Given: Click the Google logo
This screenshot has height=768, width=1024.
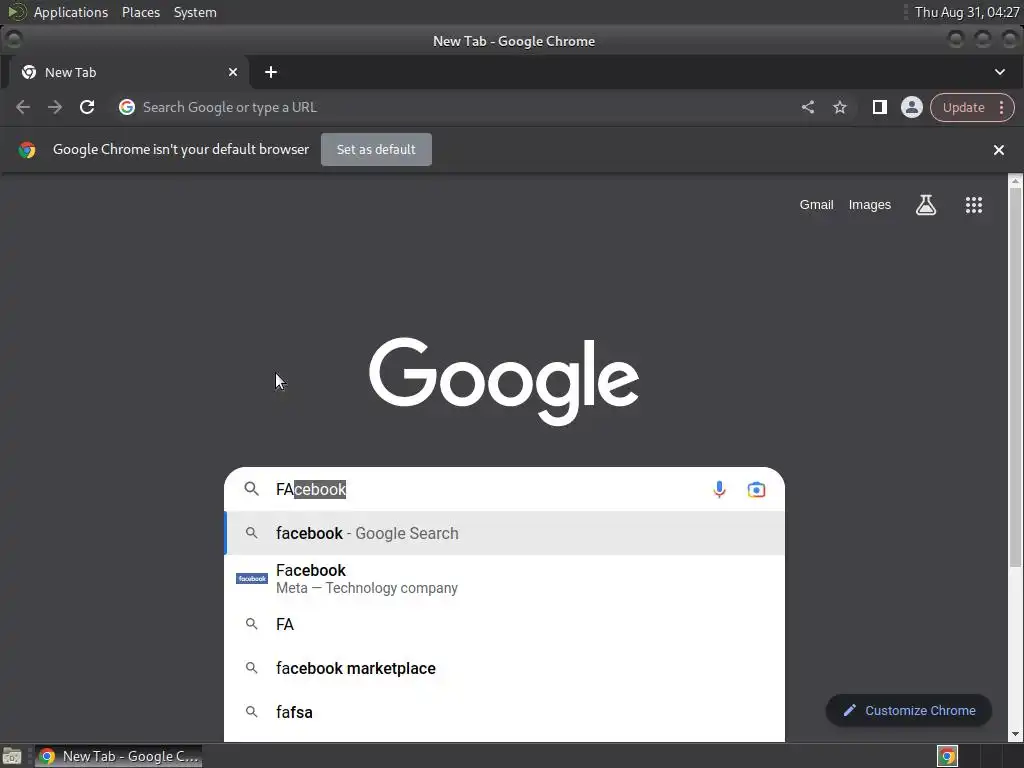Looking at the screenshot, I should coord(504,381).
